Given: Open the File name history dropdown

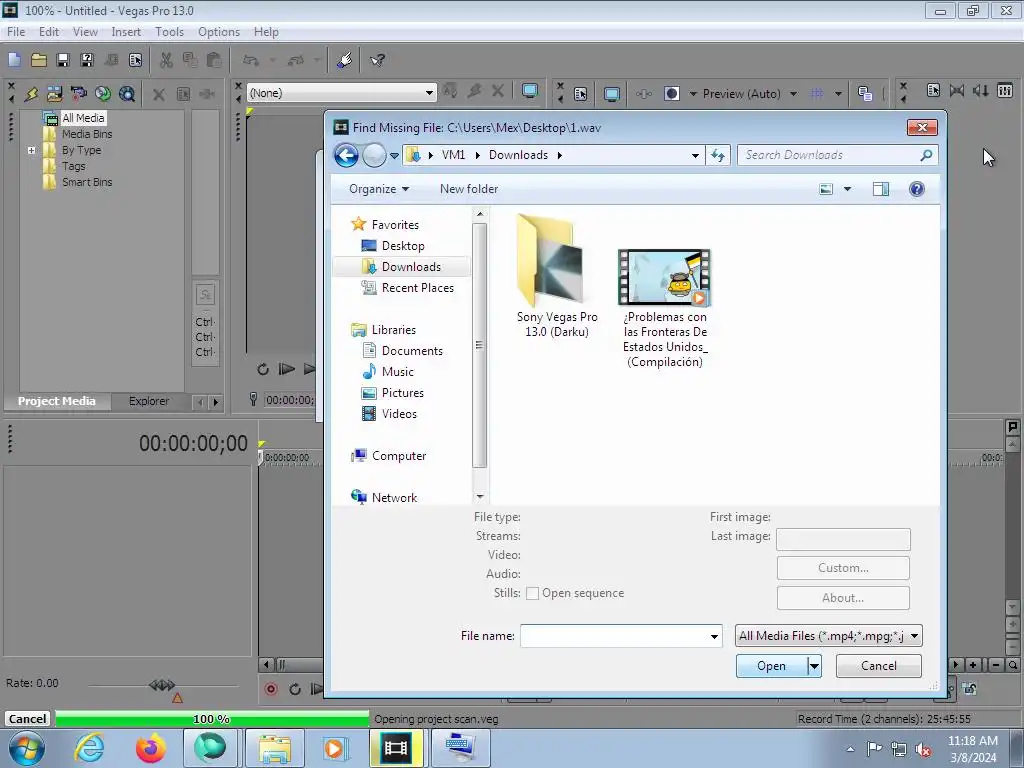Looking at the screenshot, I should pos(714,637).
